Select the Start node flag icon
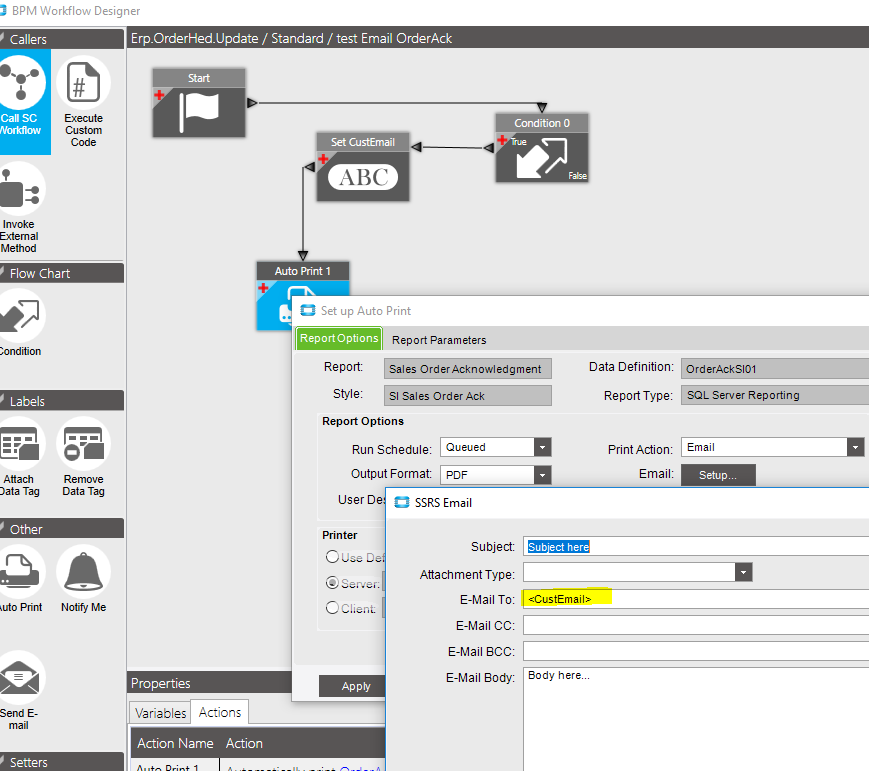Image resolution: width=869 pixels, height=771 pixels. [199, 112]
